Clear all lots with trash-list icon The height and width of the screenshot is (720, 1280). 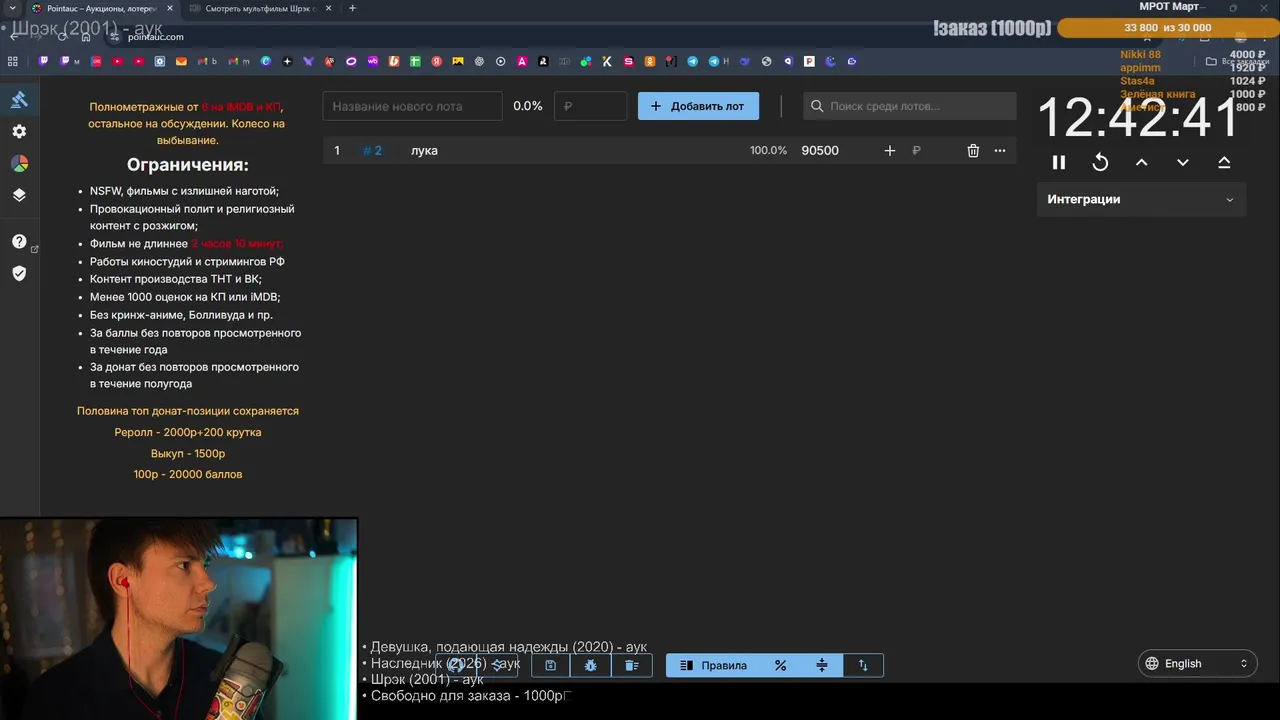pyautogui.click(x=632, y=665)
